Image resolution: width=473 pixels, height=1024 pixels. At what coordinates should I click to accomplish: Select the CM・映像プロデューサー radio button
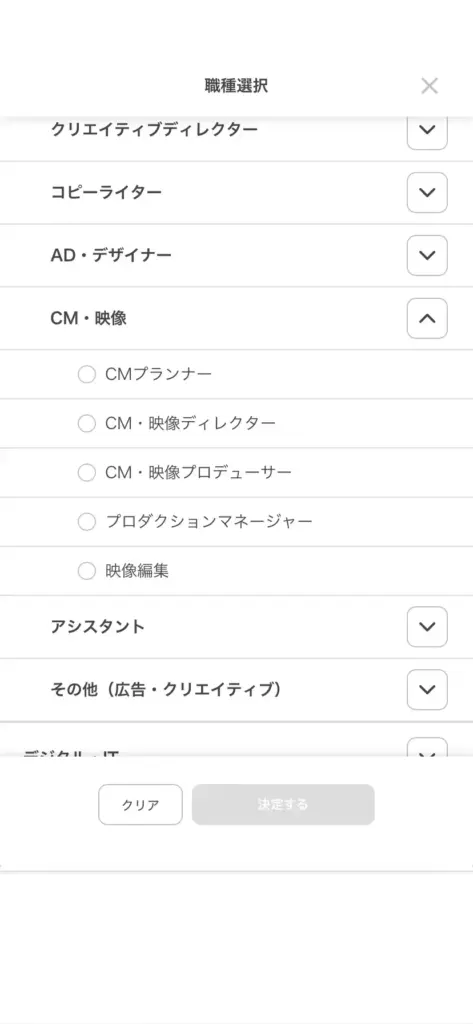tap(87, 472)
